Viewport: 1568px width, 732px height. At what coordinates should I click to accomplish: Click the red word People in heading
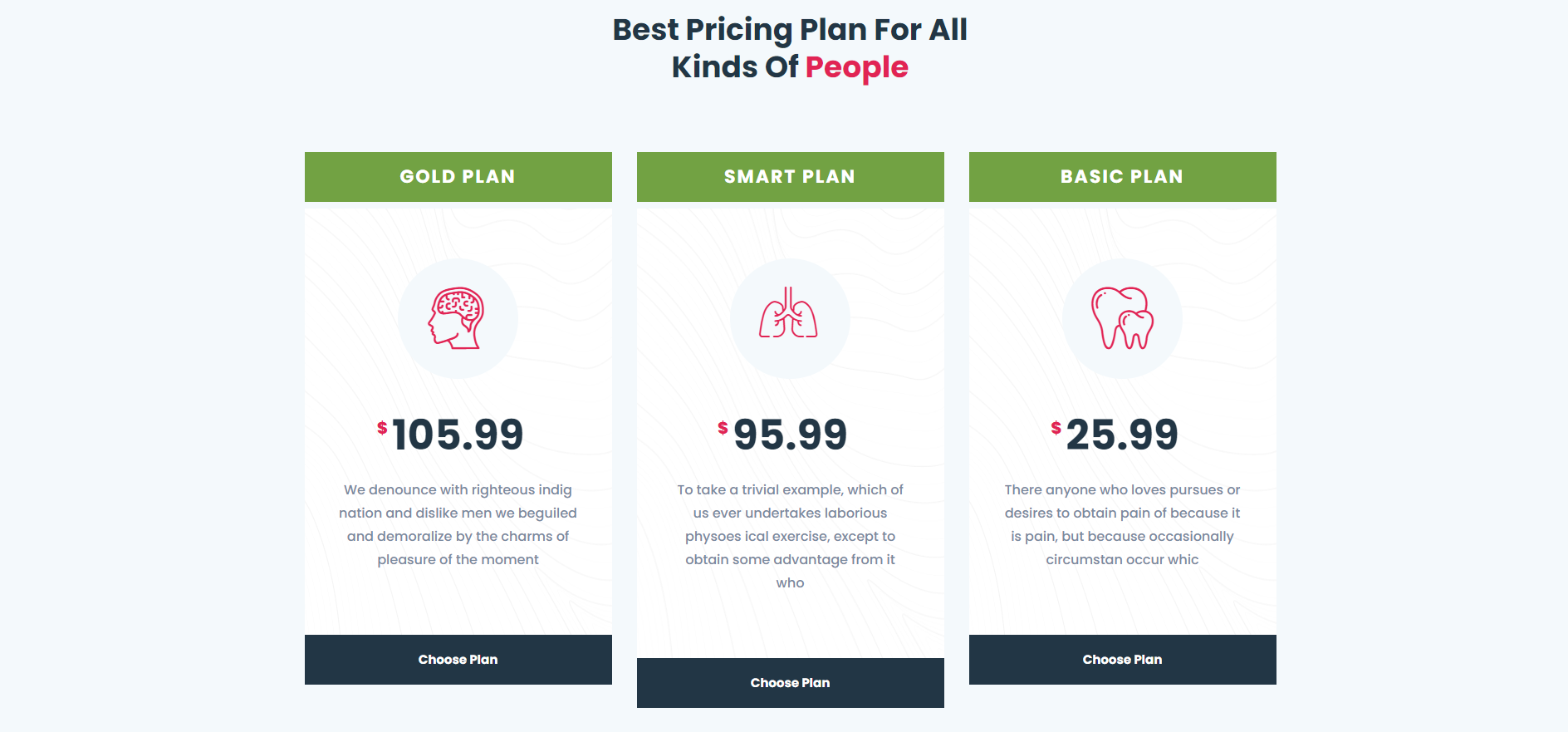856,67
